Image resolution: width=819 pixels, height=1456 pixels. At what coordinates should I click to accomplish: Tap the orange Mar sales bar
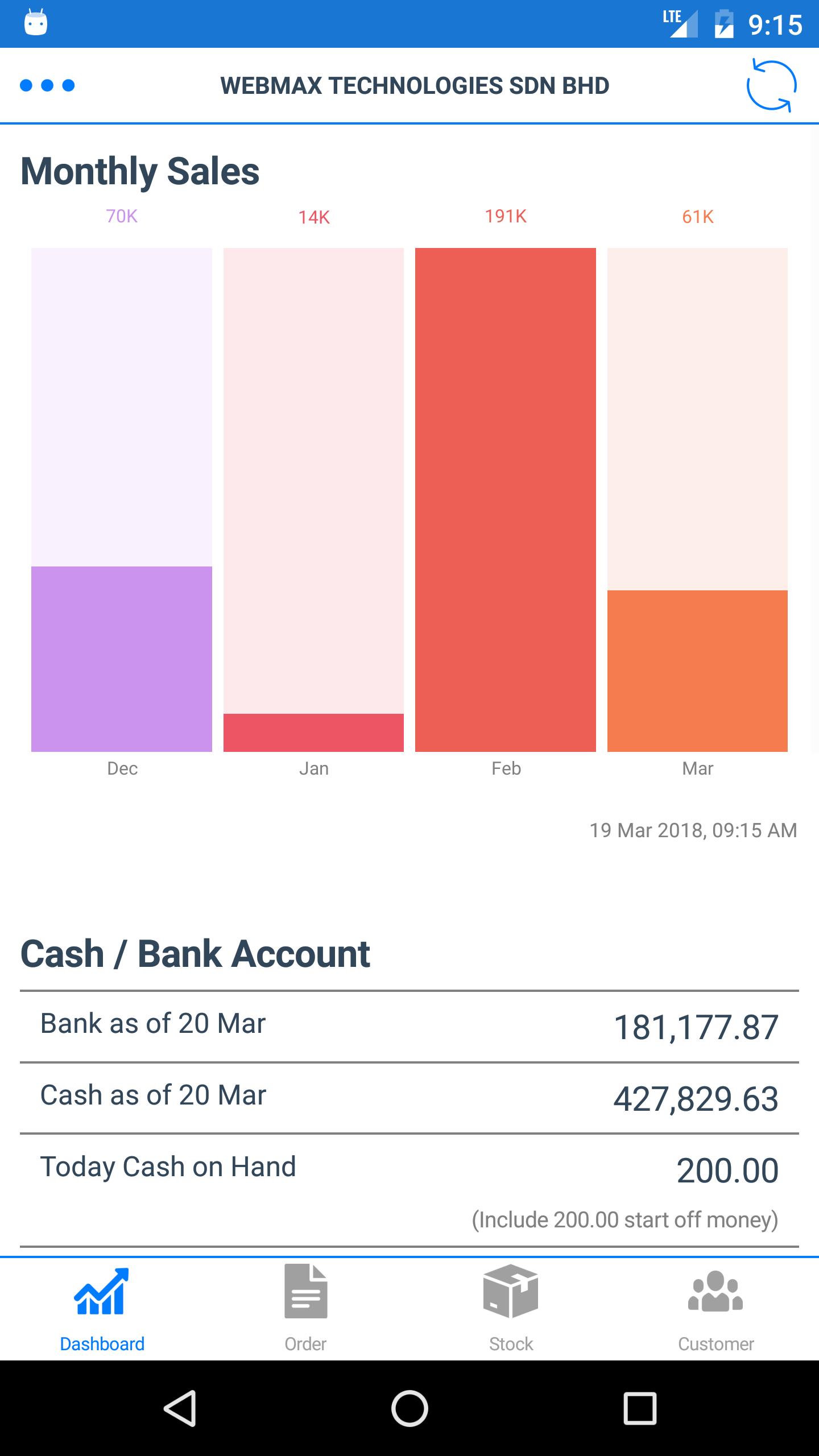point(697,671)
